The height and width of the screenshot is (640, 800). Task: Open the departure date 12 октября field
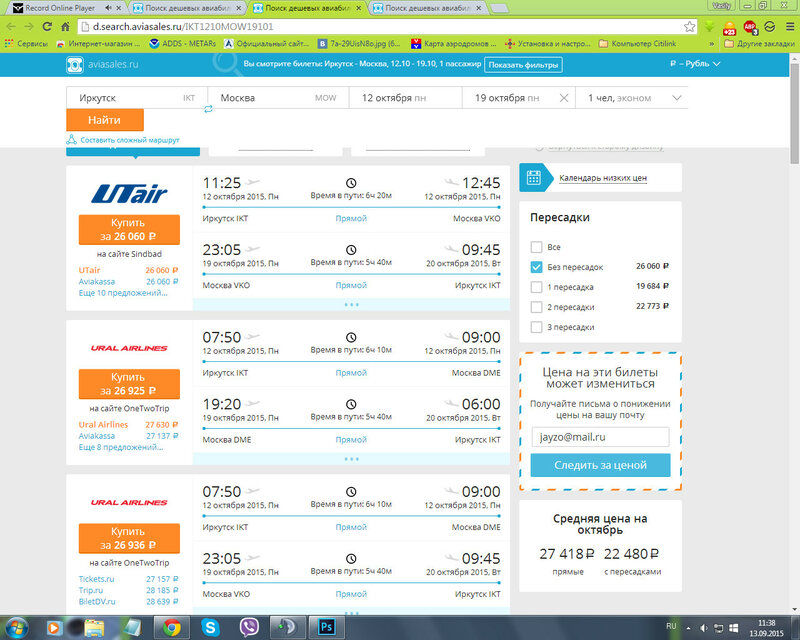(406, 98)
